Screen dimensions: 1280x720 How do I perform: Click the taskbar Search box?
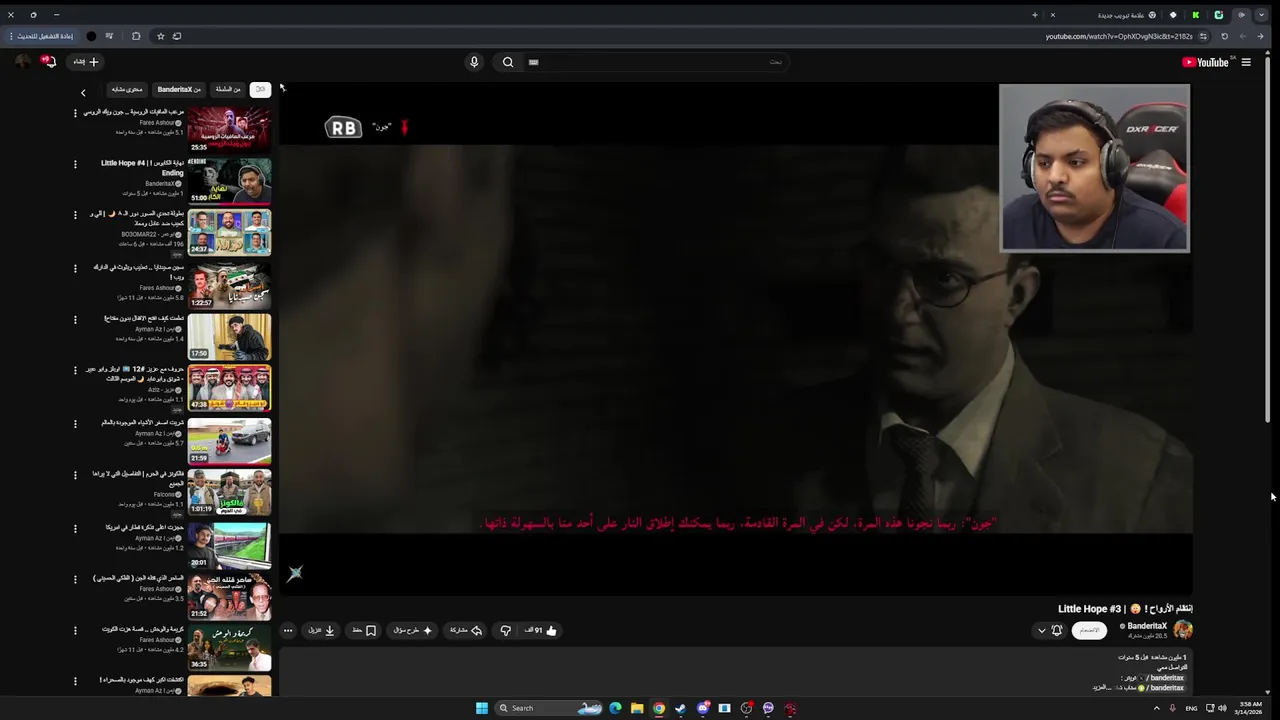pos(549,708)
